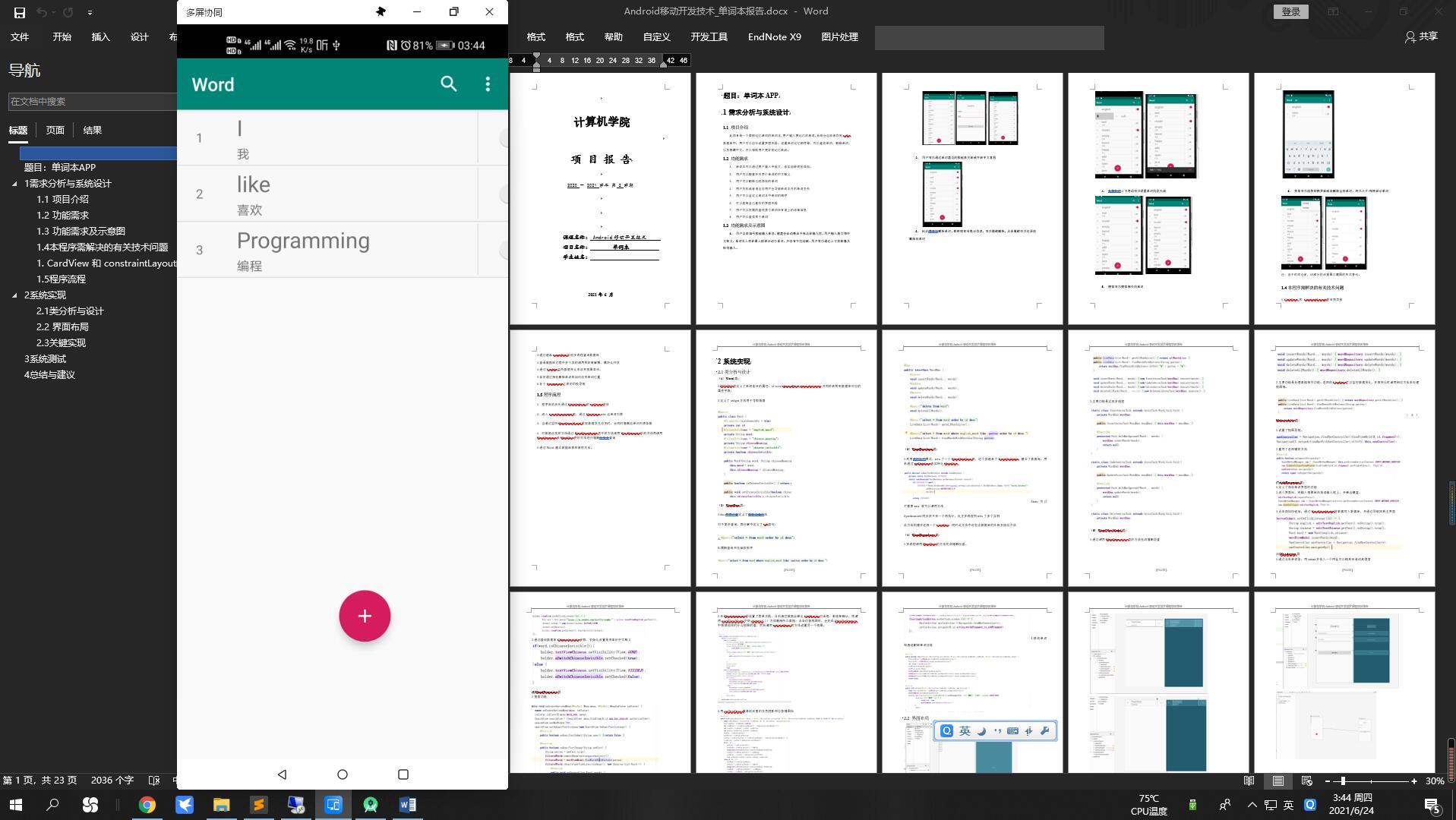Click the spelling proofing icon in the status bar
Viewport: 1456px width, 820px height.
point(155,780)
